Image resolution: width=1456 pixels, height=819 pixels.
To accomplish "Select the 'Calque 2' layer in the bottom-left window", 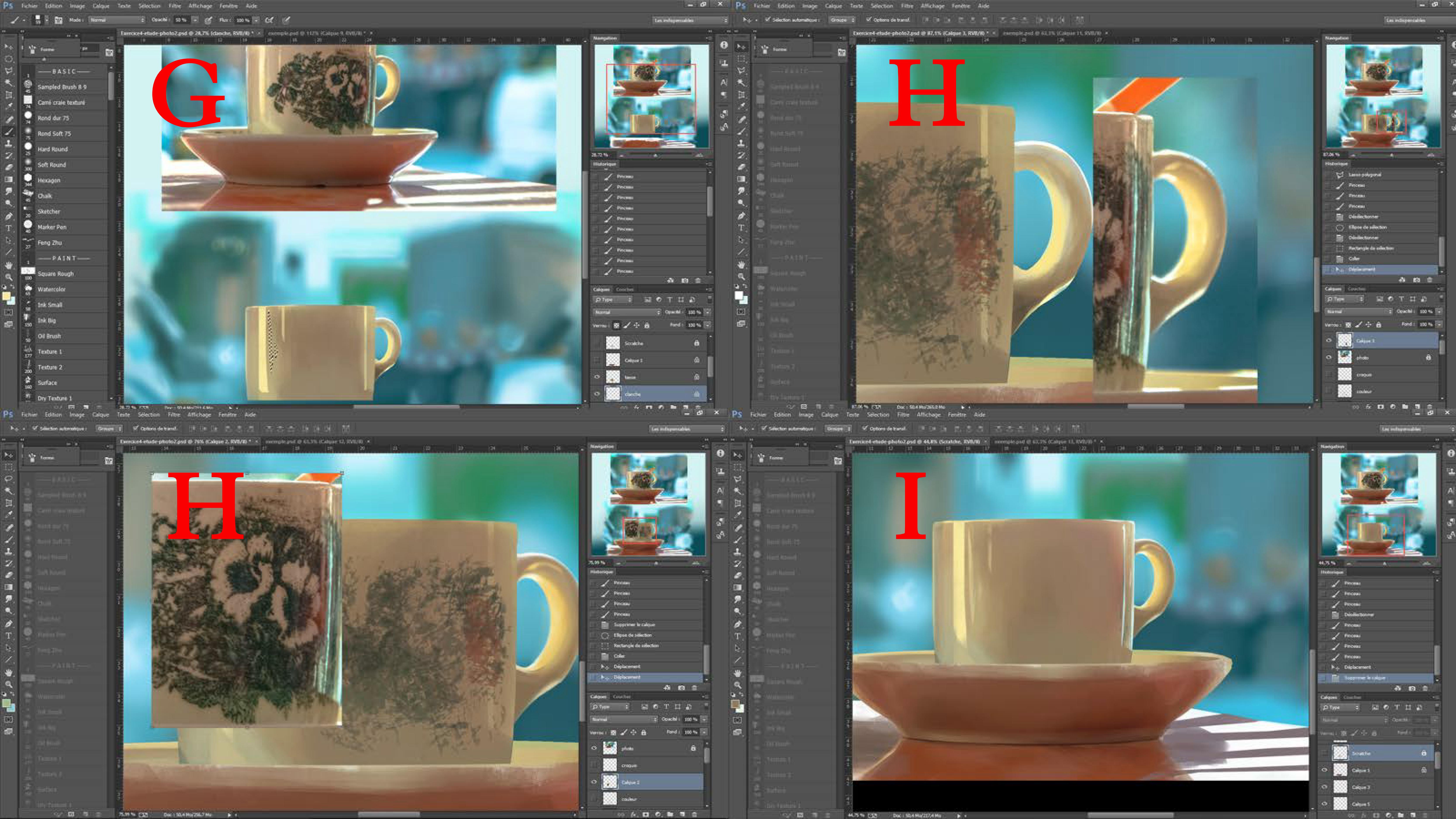I will click(x=630, y=782).
